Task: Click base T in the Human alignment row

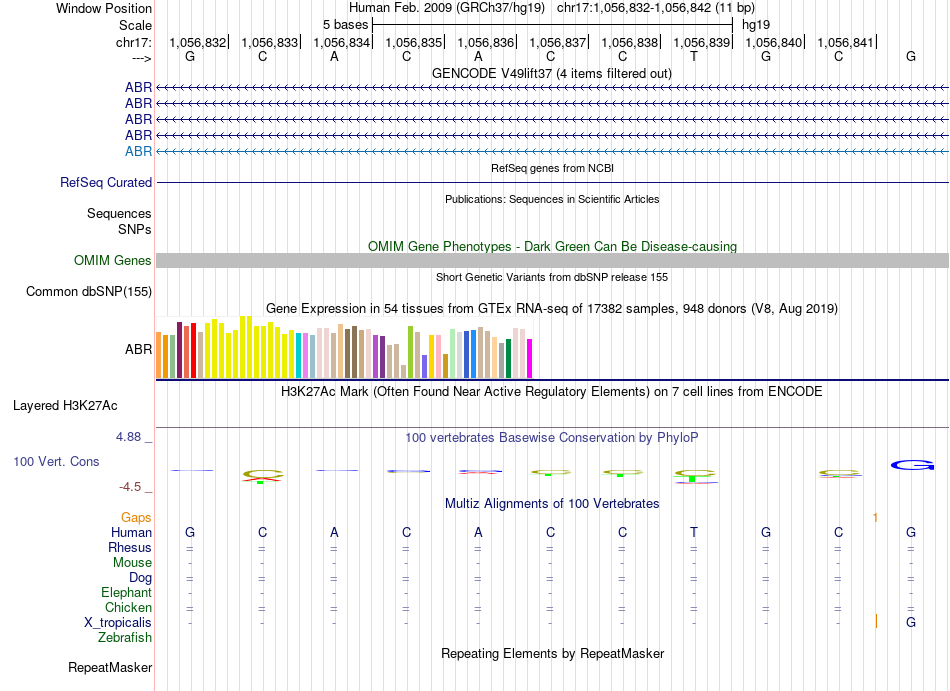Action: coord(694,532)
